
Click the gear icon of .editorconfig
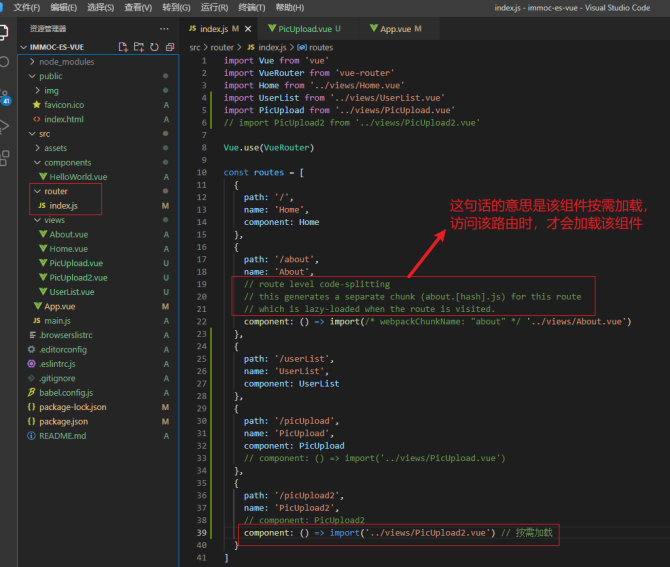pyautogui.click(x=31, y=350)
